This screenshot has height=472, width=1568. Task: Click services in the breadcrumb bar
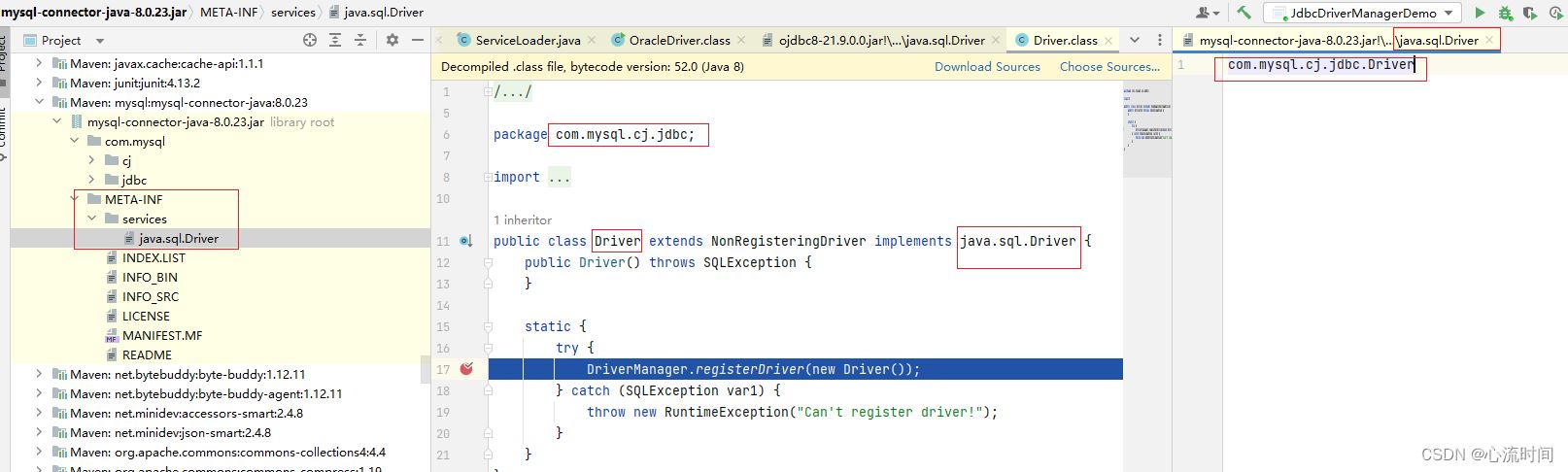293,12
